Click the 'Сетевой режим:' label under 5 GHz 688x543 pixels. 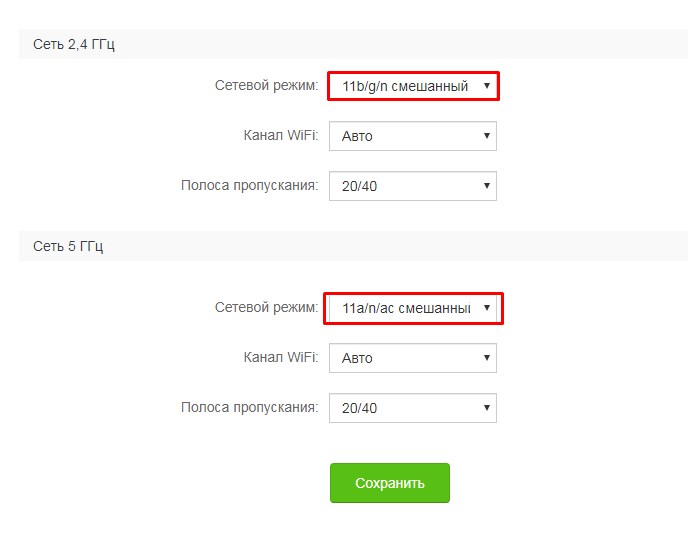point(266,307)
